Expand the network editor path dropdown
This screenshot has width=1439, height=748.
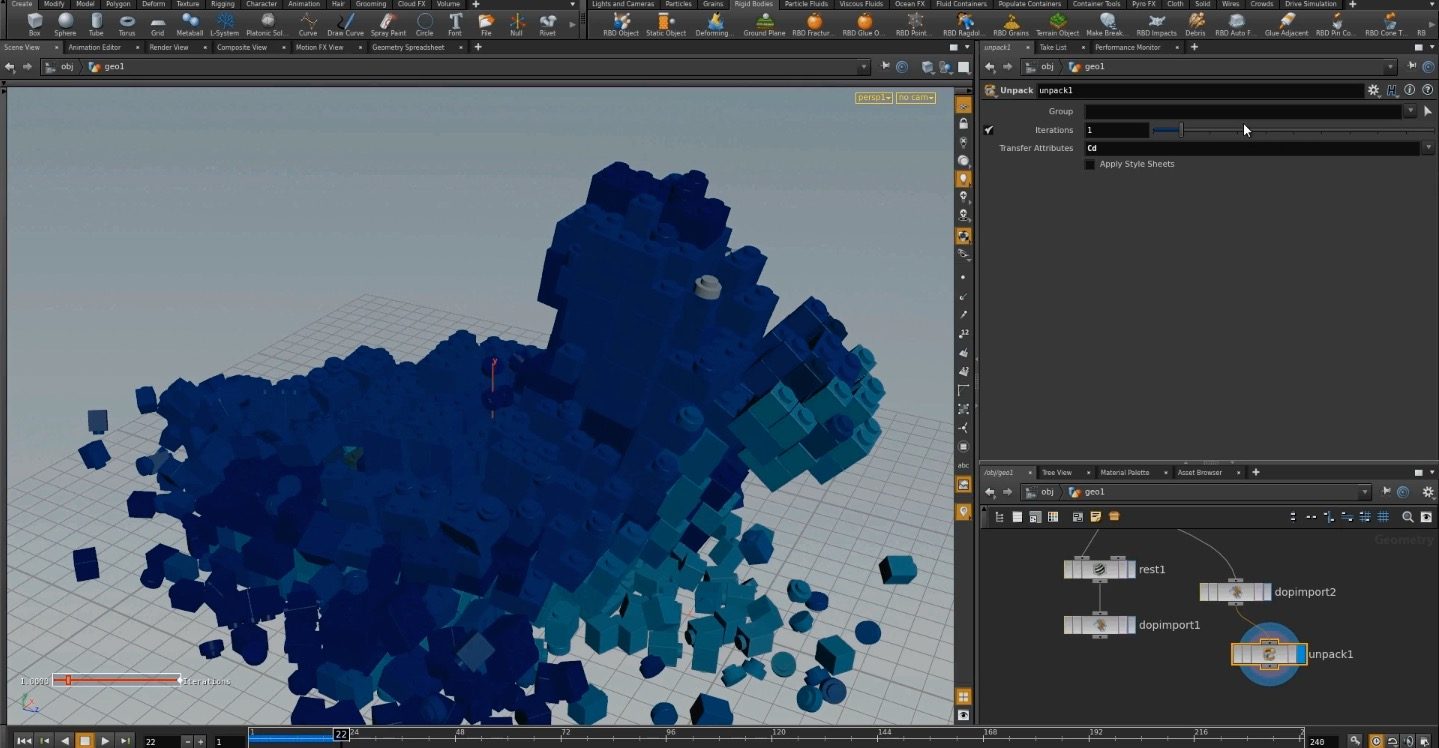[1365, 492]
